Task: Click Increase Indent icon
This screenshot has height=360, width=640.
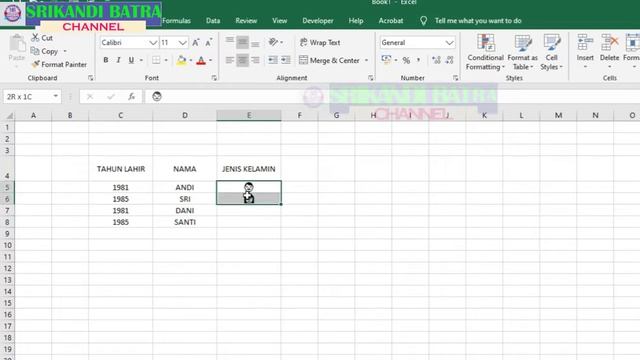Action: click(286, 60)
